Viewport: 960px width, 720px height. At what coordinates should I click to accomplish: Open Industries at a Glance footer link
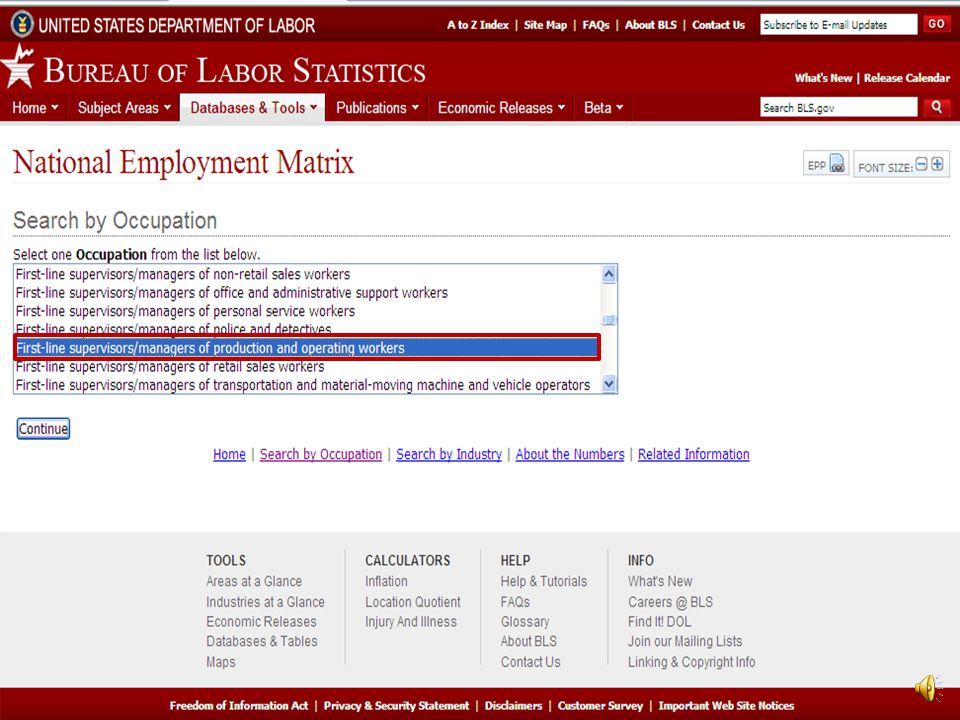(266, 602)
